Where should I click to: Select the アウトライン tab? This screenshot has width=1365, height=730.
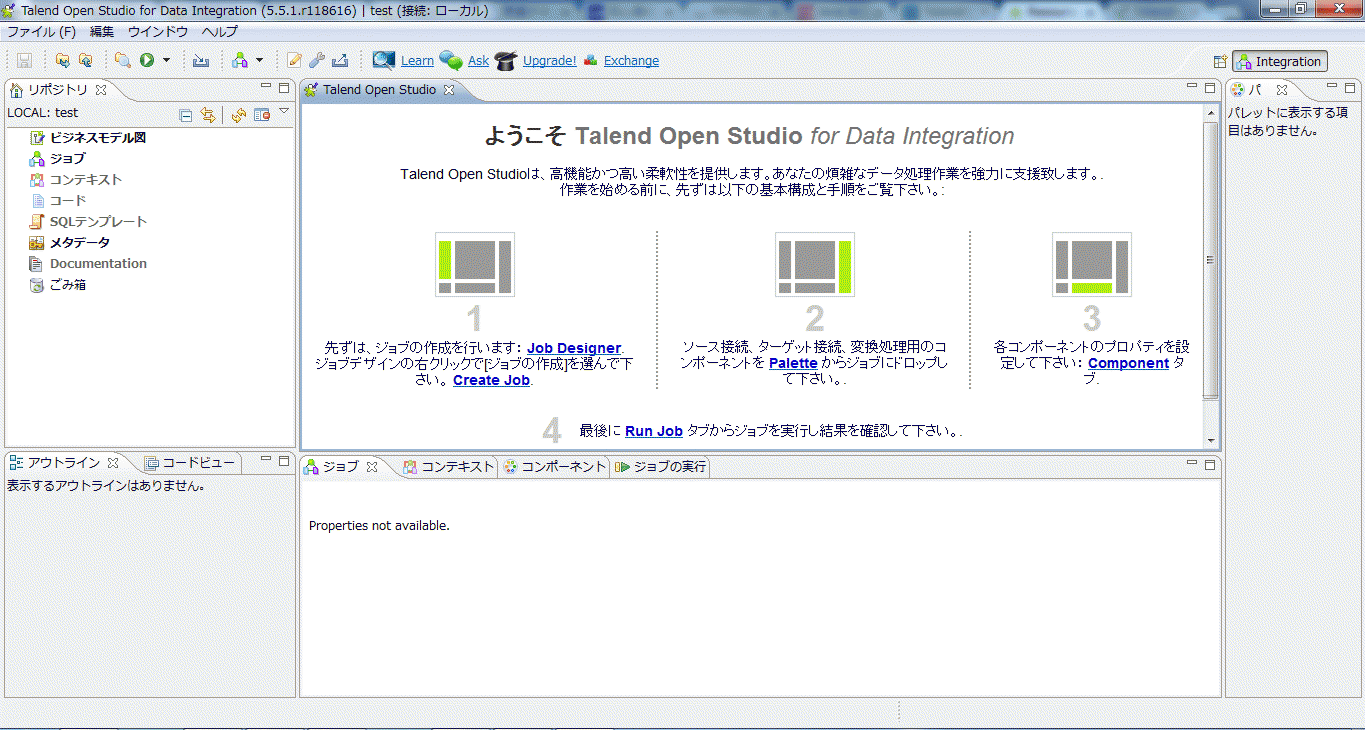(x=62, y=463)
